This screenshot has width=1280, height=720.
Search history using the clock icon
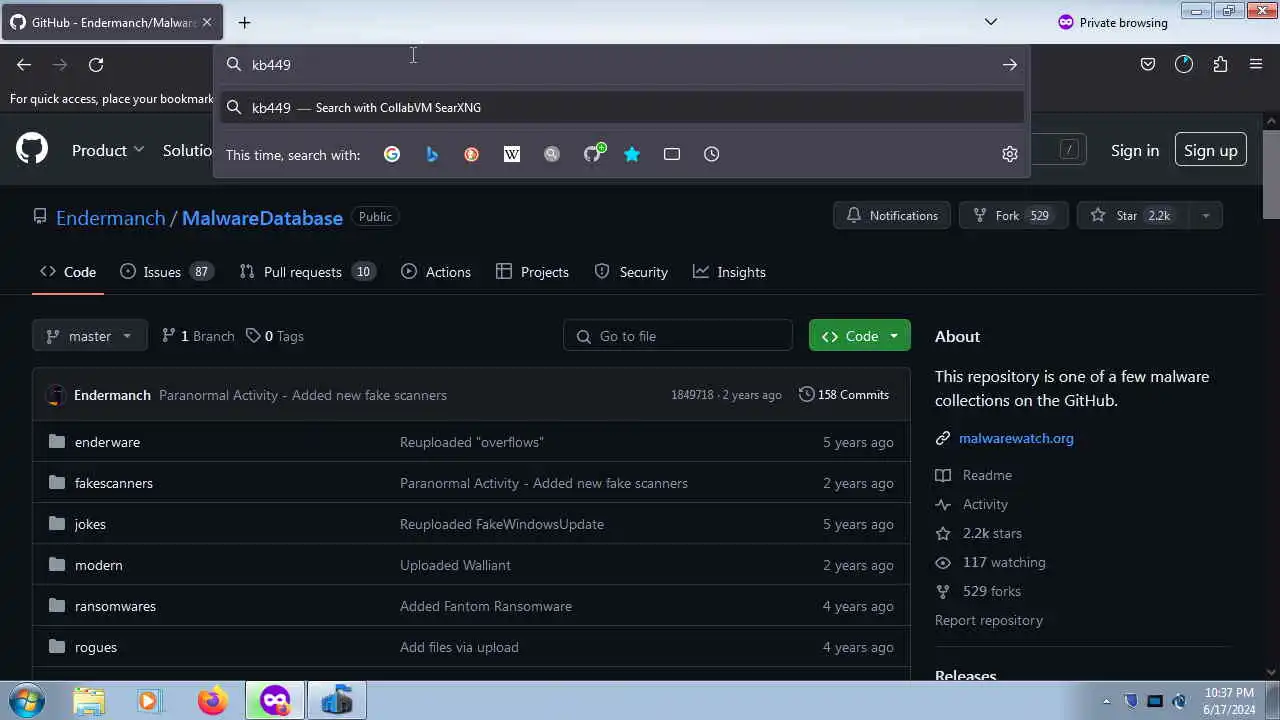[x=712, y=154]
